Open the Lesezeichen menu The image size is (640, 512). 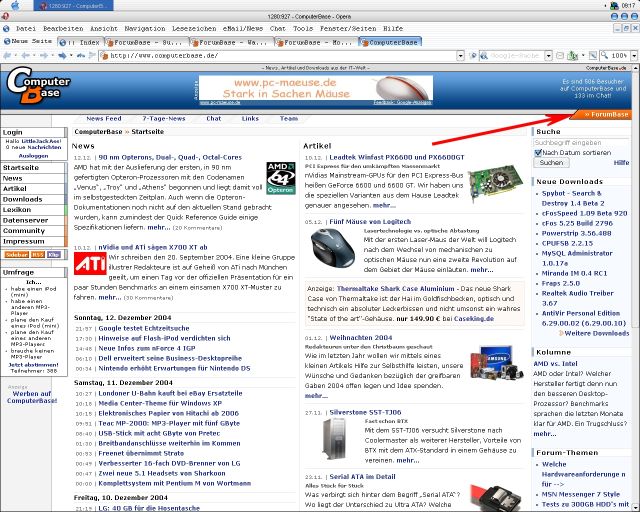click(x=194, y=29)
